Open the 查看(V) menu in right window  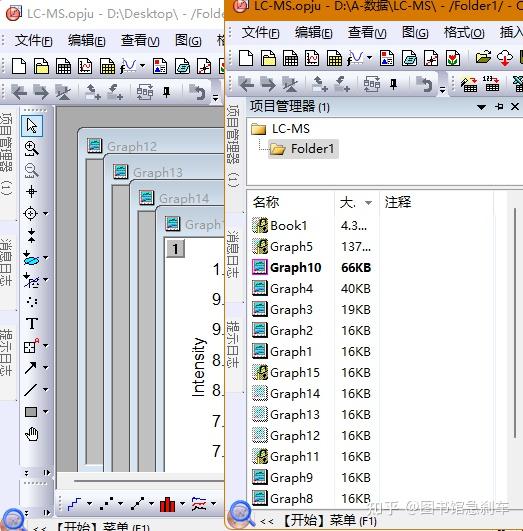[x=367, y=33]
